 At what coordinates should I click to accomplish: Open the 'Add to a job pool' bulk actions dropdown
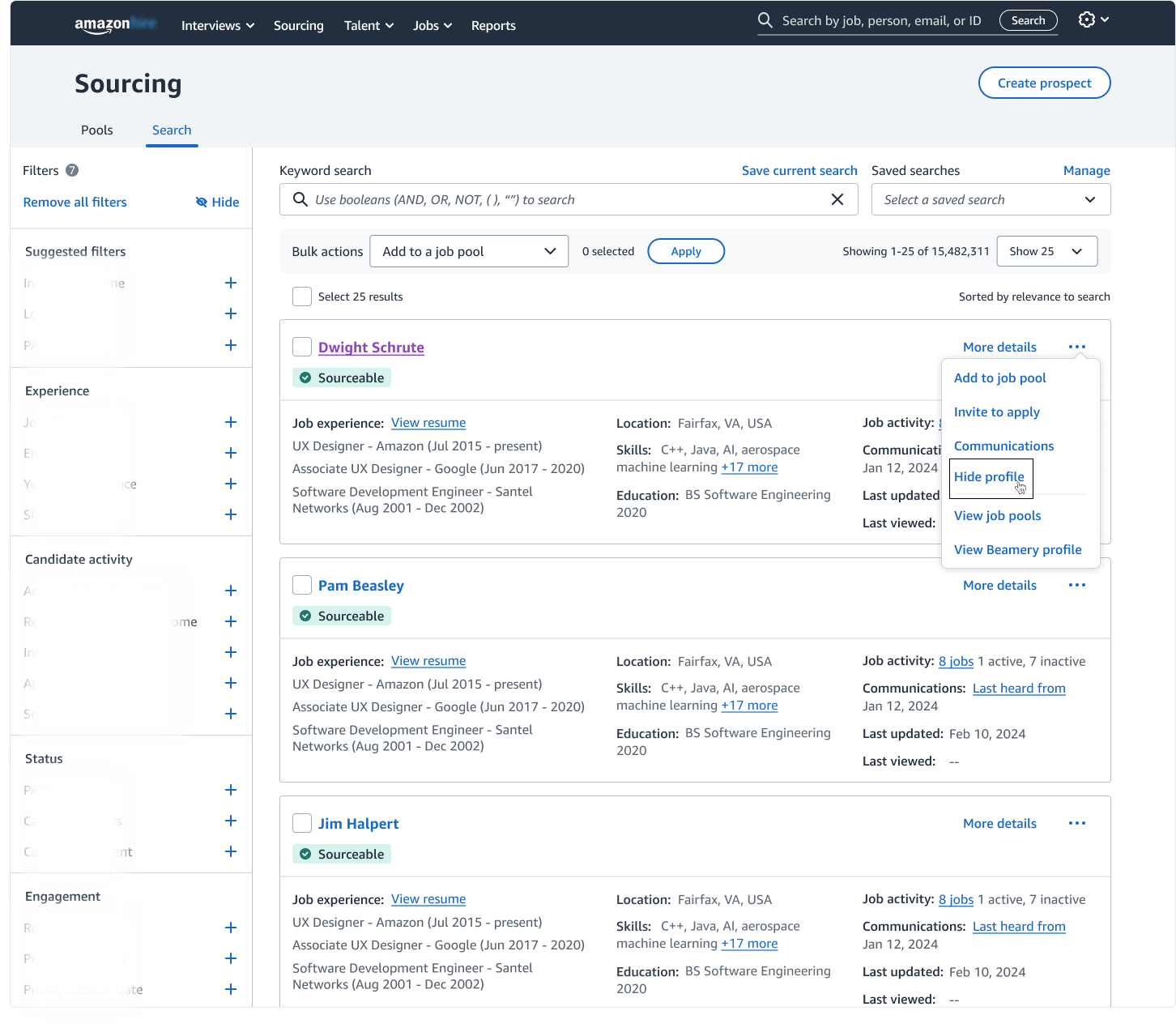click(x=469, y=251)
